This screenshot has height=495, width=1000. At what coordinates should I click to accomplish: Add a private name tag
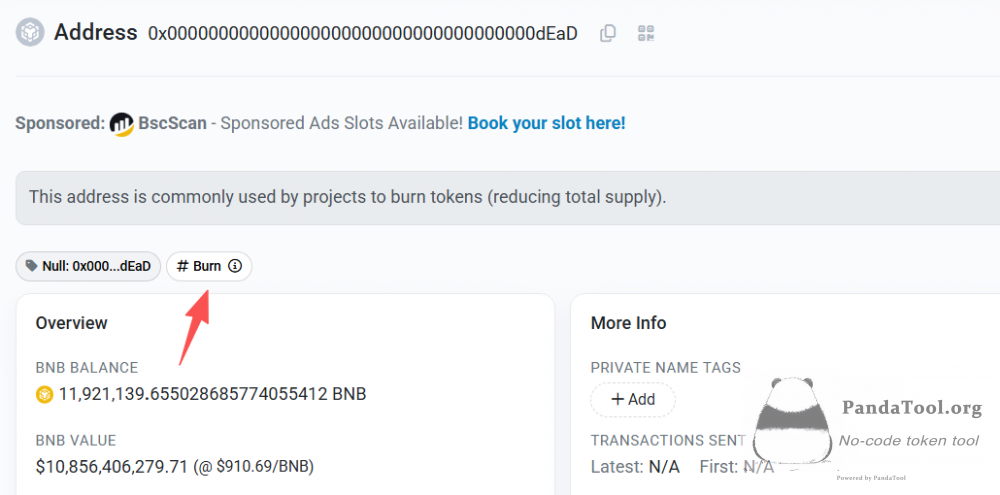632,399
